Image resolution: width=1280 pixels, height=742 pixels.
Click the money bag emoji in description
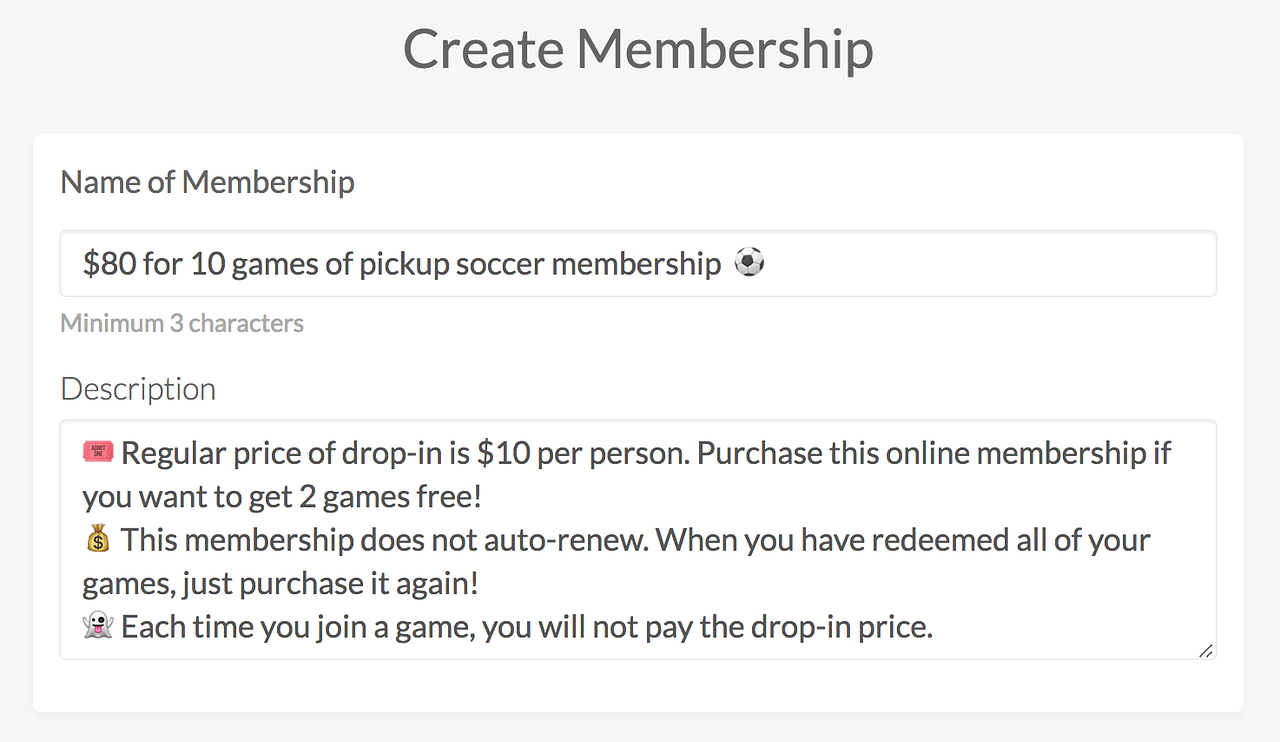coord(98,540)
